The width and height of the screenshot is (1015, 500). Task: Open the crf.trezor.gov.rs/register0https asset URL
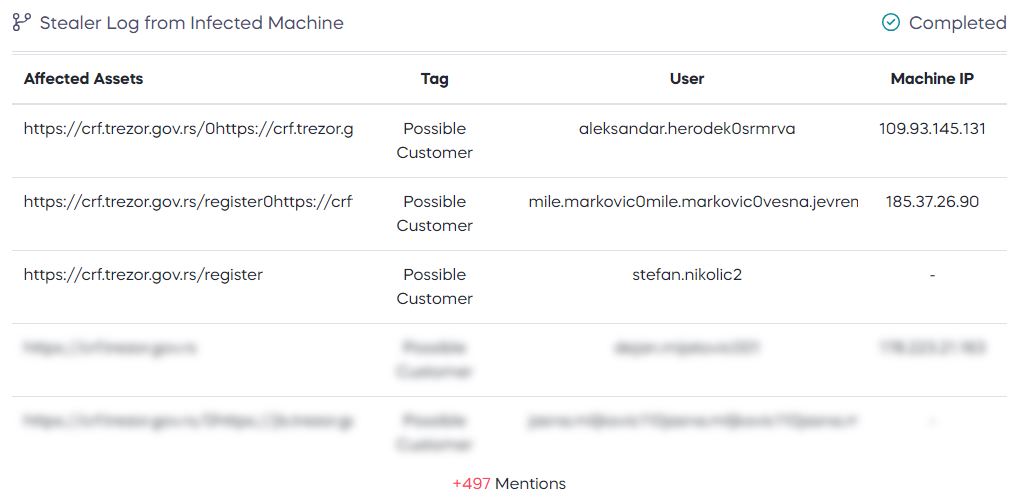pyautogui.click(x=188, y=201)
